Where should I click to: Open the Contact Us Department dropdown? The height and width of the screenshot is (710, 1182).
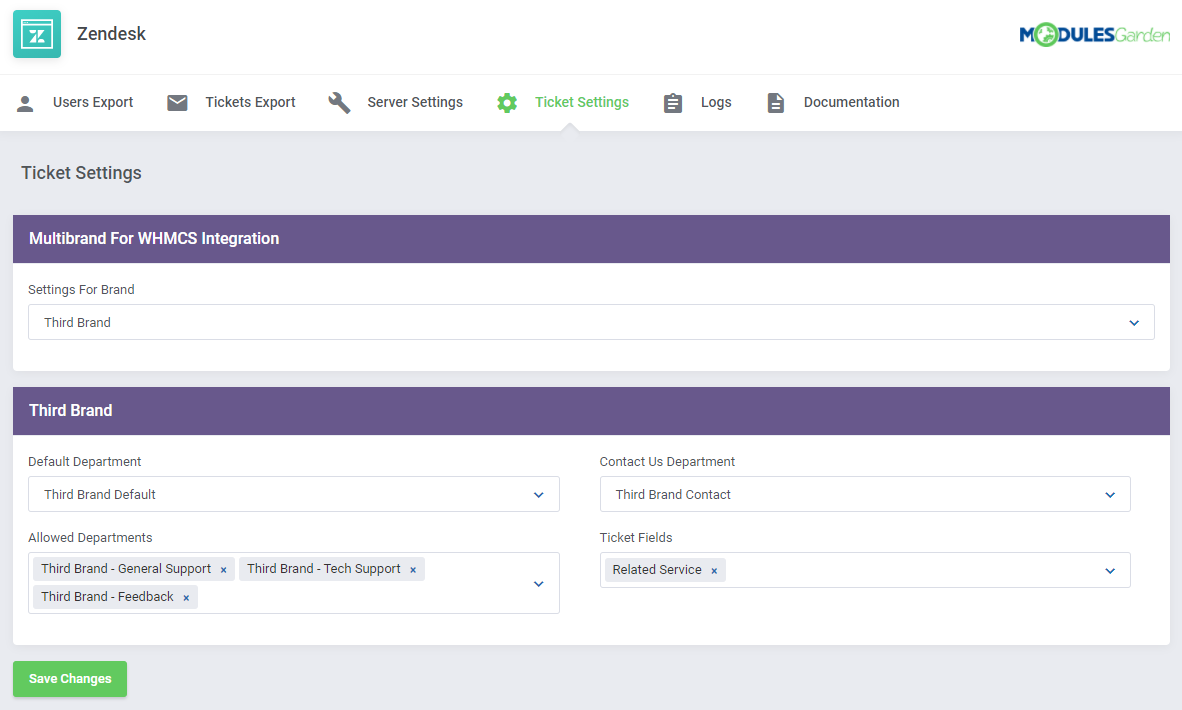click(x=1110, y=493)
